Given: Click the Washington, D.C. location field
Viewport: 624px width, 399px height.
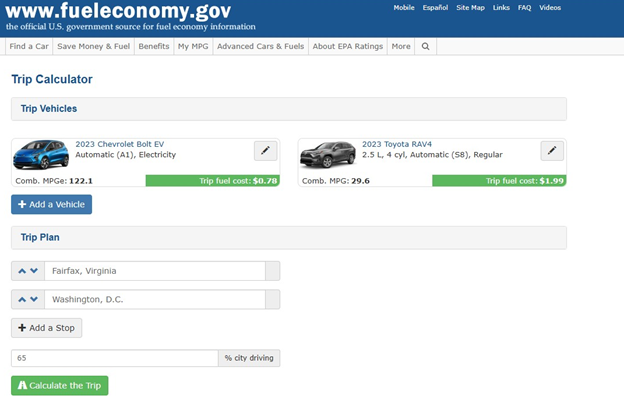Looking at the screenshot, I should 155,300.
